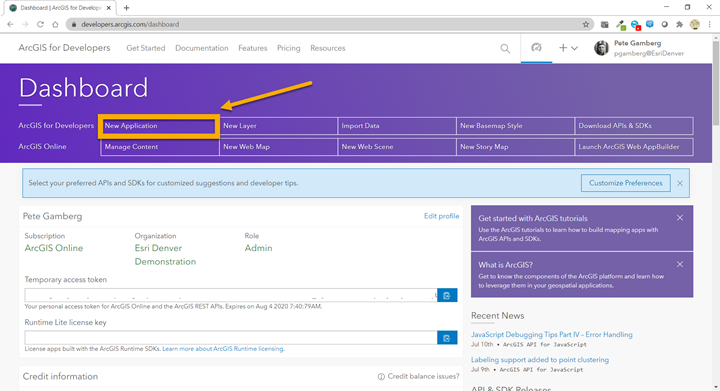Click the temporary access token field

pyautogui.click(x=231, y=295)
